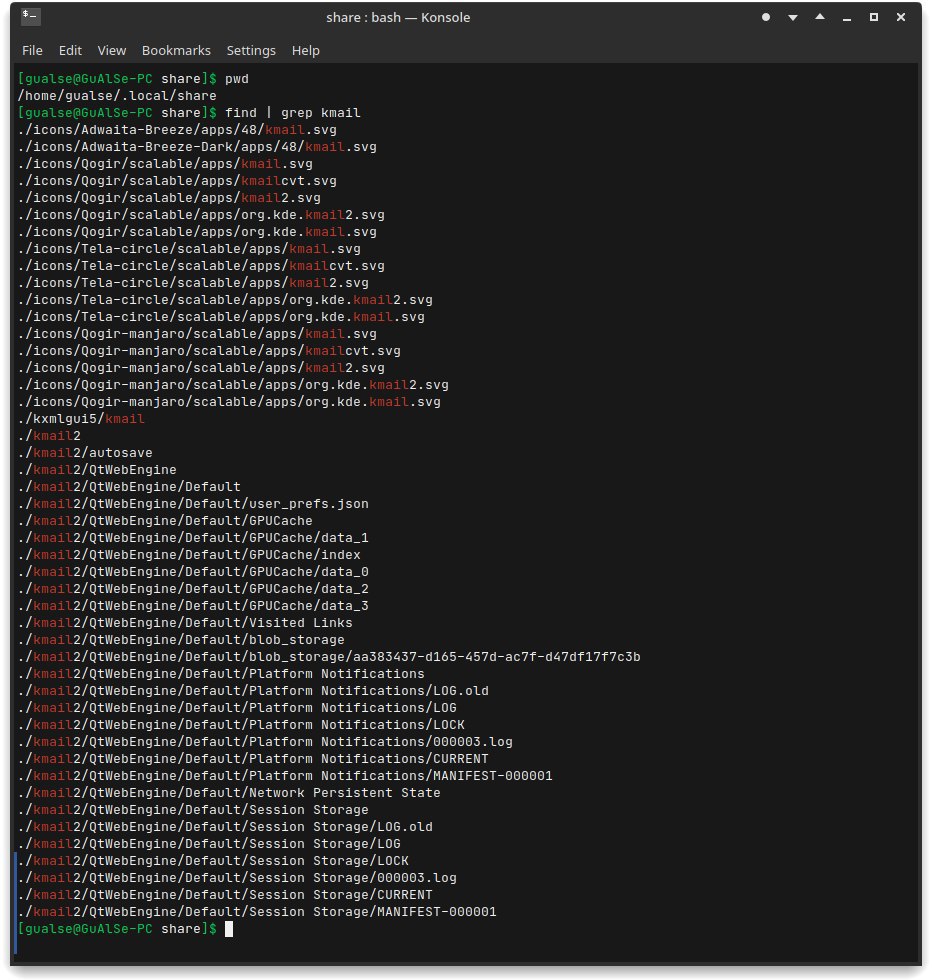The width and height of the screenshot is (932, 980).
Task: Click the 'Network Persistent State' line
Action: point(229,792)
